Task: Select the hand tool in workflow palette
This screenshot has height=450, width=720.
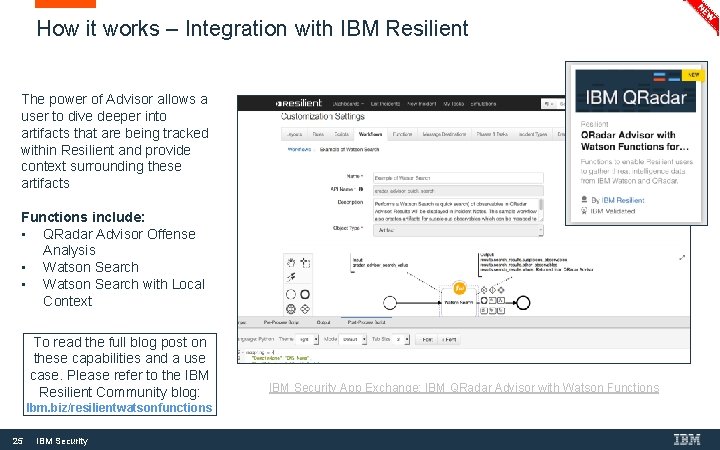Action: (x=291, y=263)
